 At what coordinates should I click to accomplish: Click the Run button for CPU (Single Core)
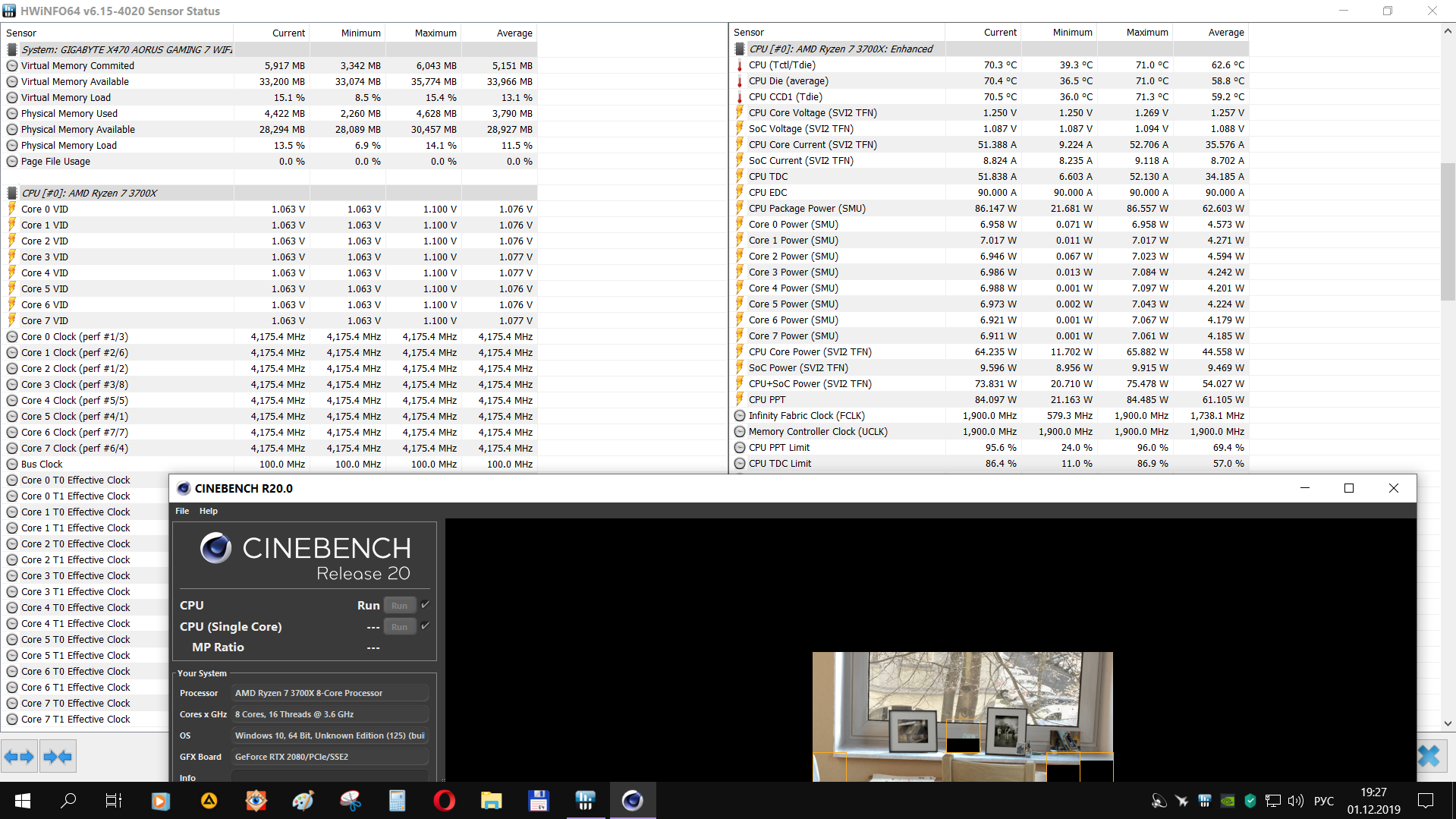pos(400,627)
